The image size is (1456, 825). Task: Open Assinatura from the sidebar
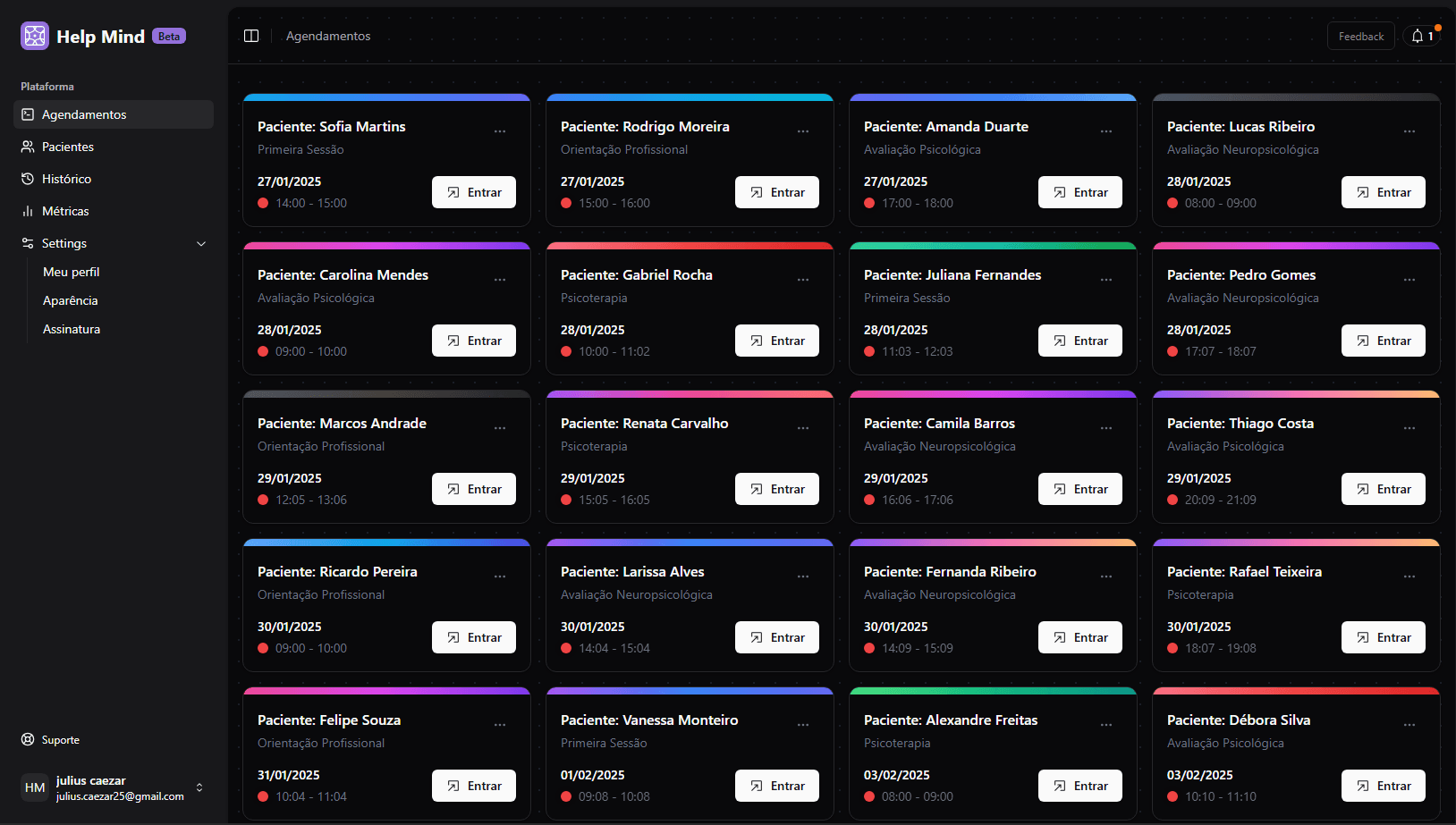(72, 329)
